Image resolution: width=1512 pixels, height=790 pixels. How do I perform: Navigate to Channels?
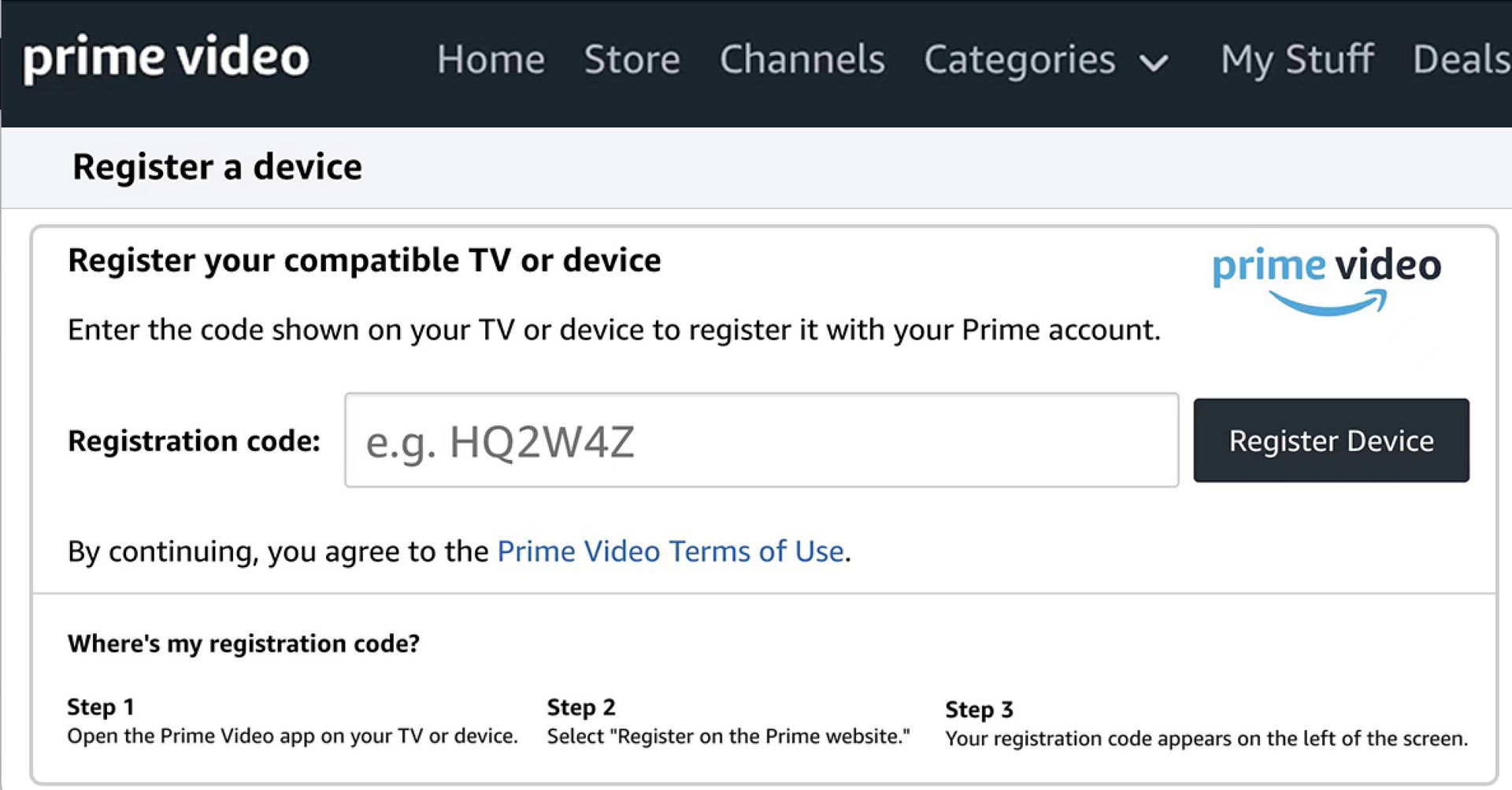click(802, 60)
